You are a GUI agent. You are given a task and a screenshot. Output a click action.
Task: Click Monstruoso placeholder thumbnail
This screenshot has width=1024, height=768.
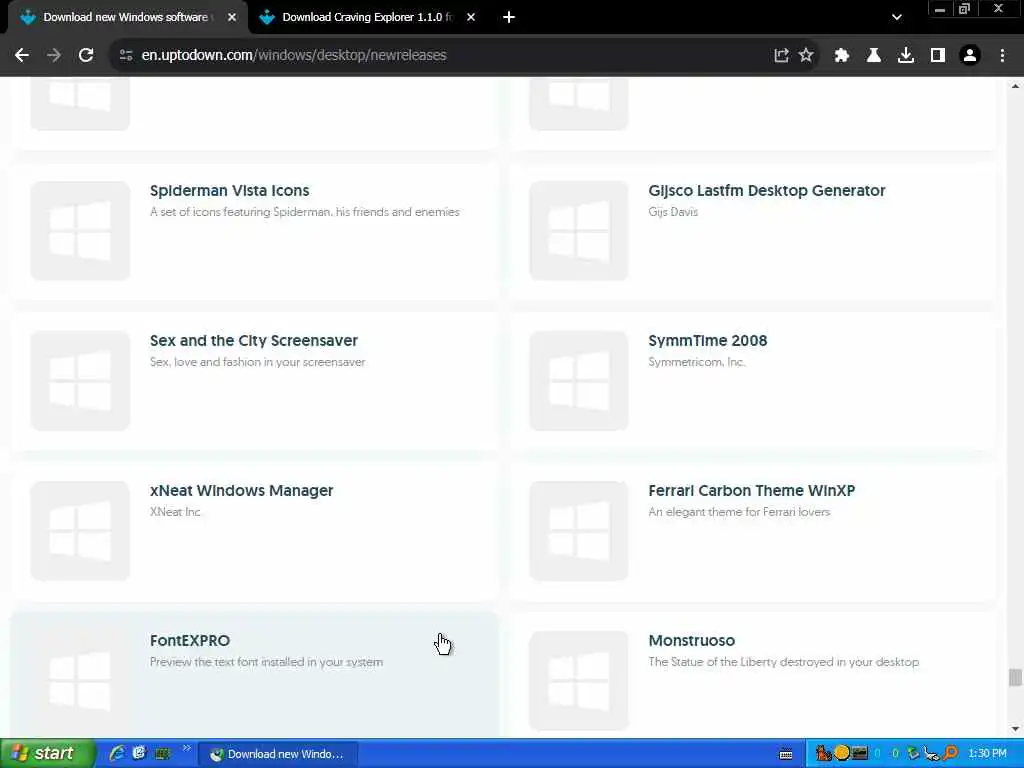(x=579, y=680)
